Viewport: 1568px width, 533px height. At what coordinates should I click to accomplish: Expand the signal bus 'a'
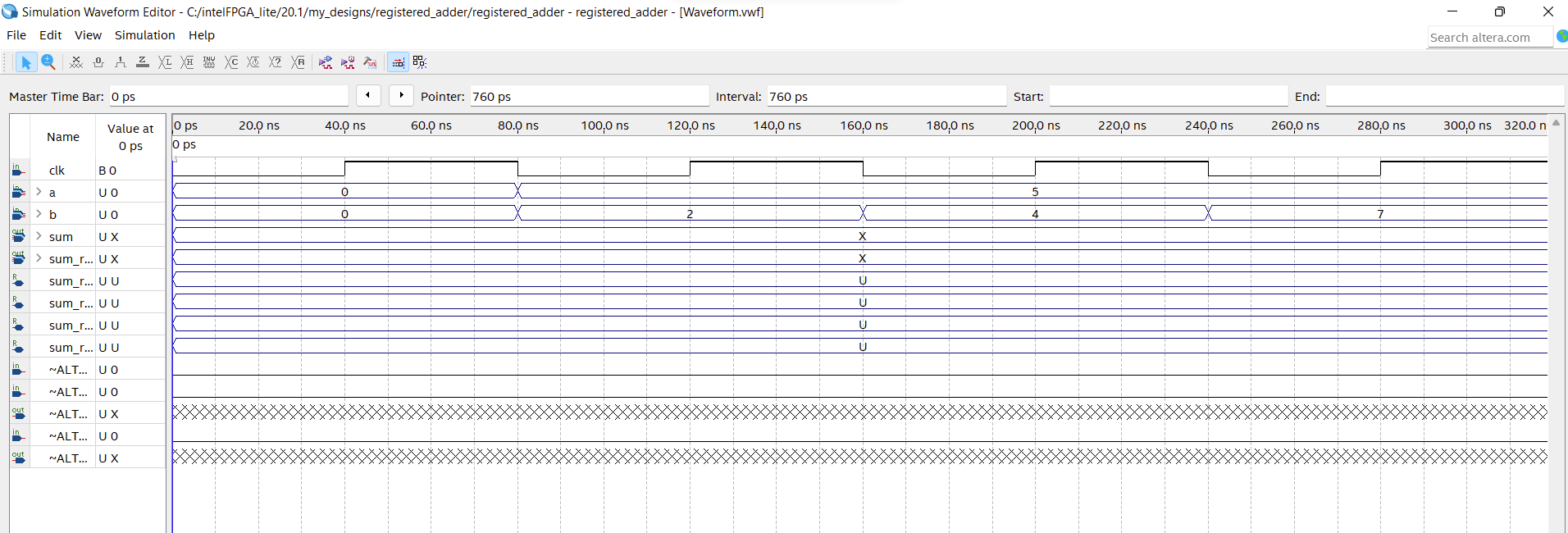pyautogui.click(x=39, y=192)
